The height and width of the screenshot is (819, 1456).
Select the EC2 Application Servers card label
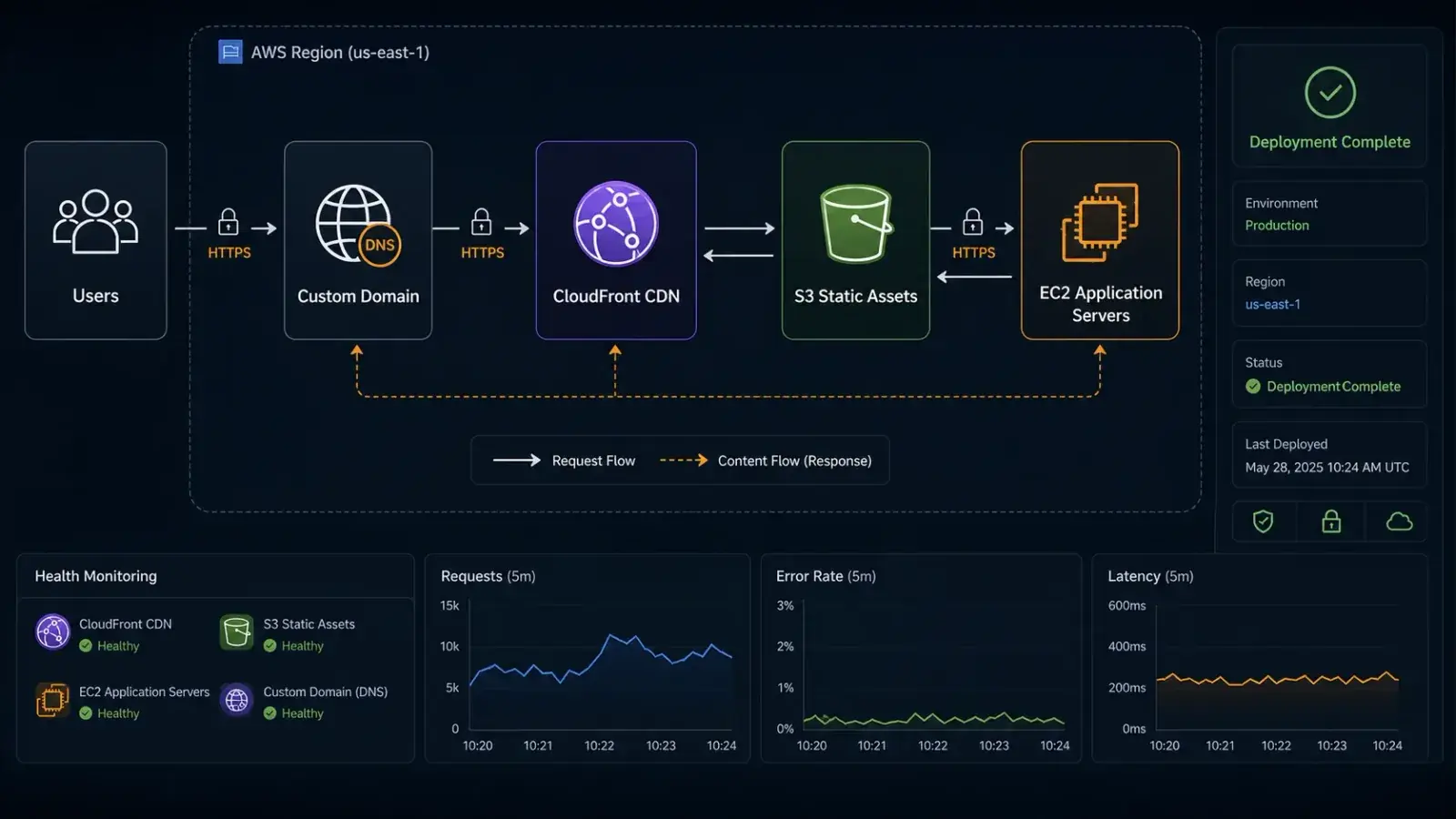point(1100,304)
